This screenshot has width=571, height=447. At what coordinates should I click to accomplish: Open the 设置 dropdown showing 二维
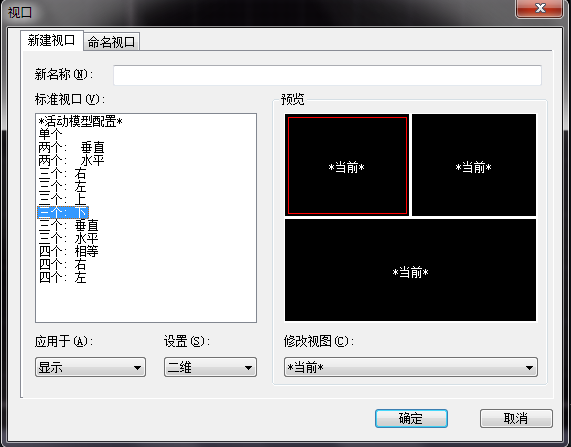pos(210,367)
